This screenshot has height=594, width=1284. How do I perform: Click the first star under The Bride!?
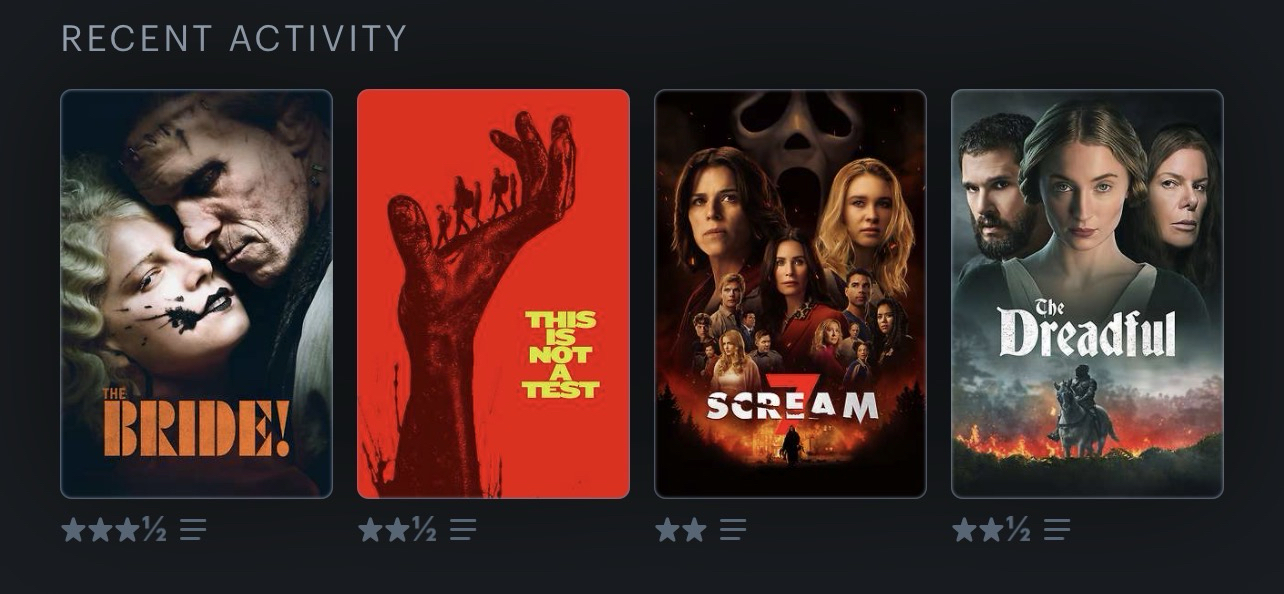click(74, 530)
